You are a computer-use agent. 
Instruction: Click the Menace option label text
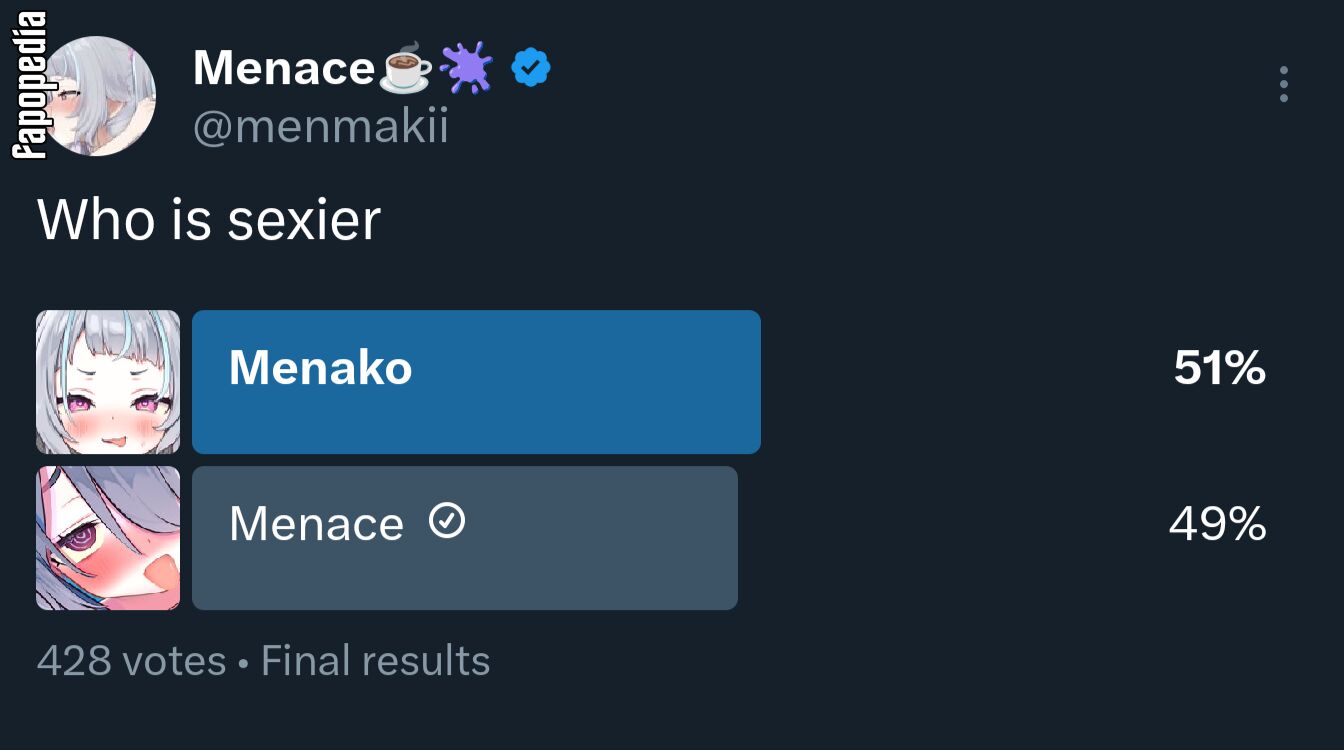(316, 525)
